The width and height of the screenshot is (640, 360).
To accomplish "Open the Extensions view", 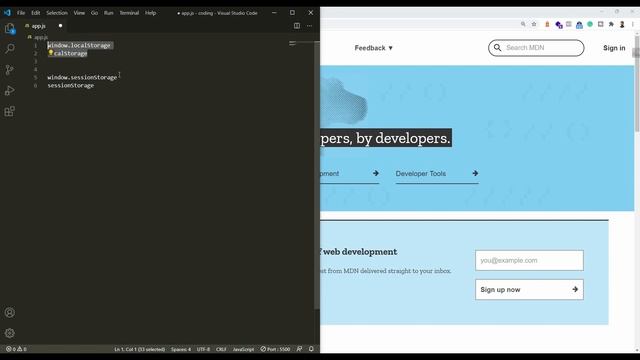I will (x=10, y=111).
